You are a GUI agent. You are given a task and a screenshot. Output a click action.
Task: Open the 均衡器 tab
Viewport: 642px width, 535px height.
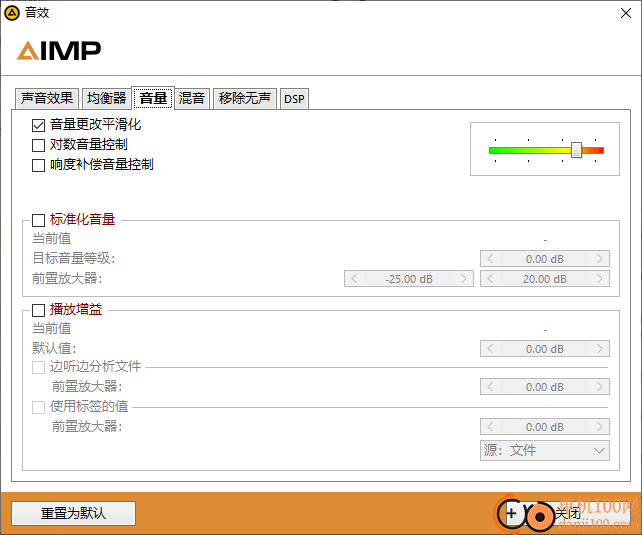click(106, 99)
